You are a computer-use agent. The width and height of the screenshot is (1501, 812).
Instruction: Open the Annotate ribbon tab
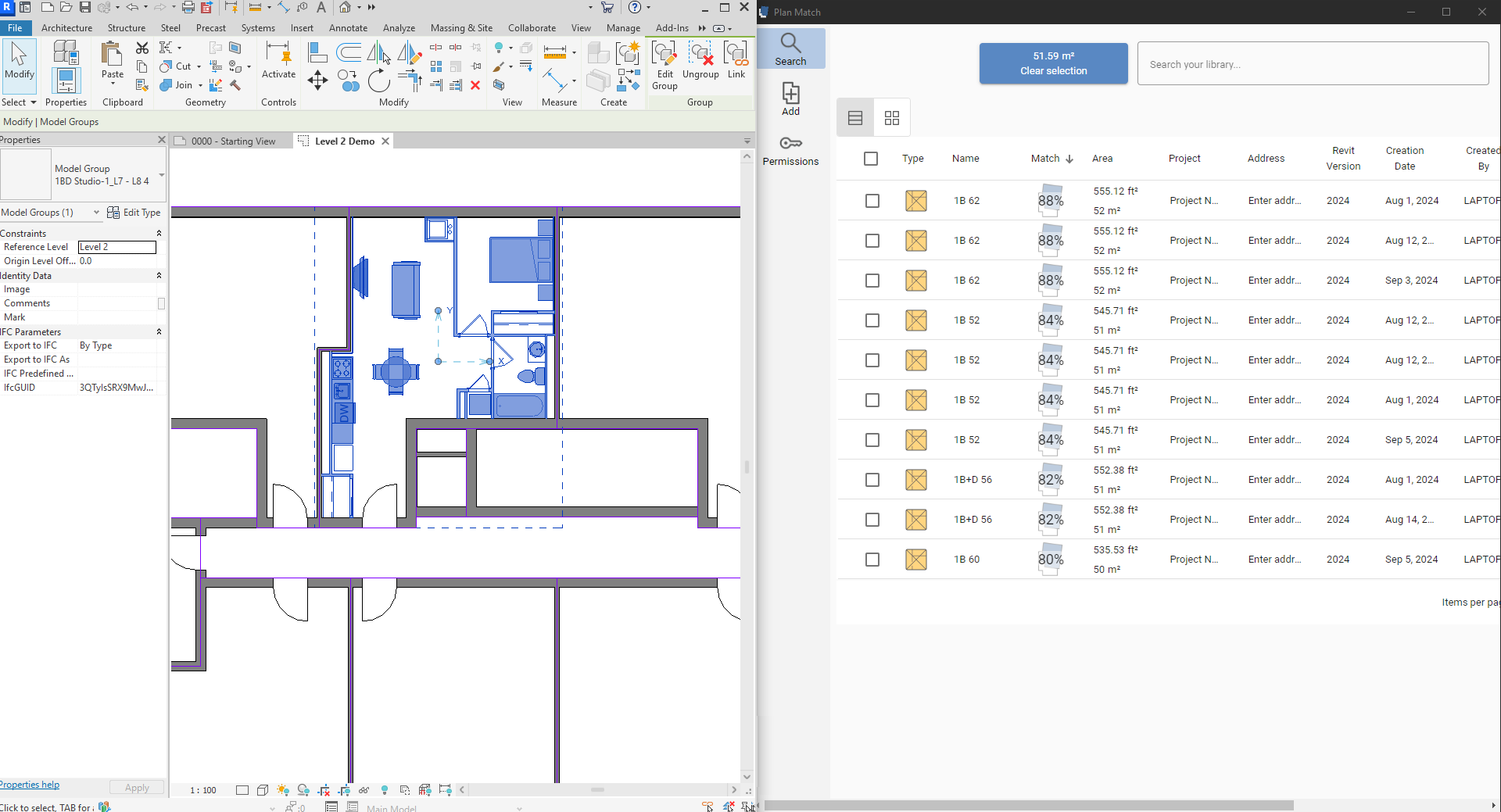(x=348, y=28)
